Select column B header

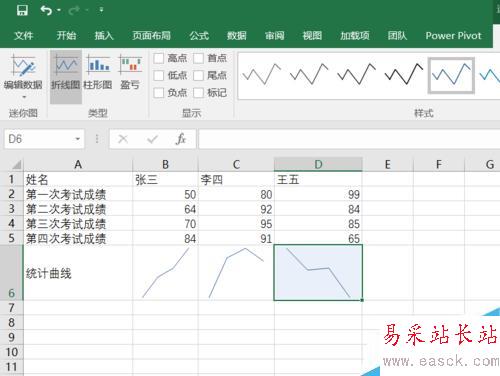click(165, 165)
